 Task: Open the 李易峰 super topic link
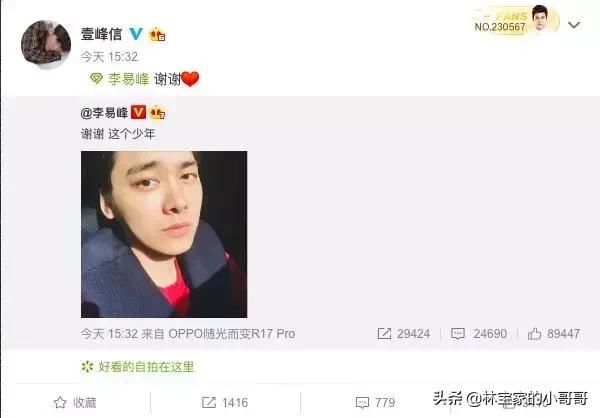128,79
